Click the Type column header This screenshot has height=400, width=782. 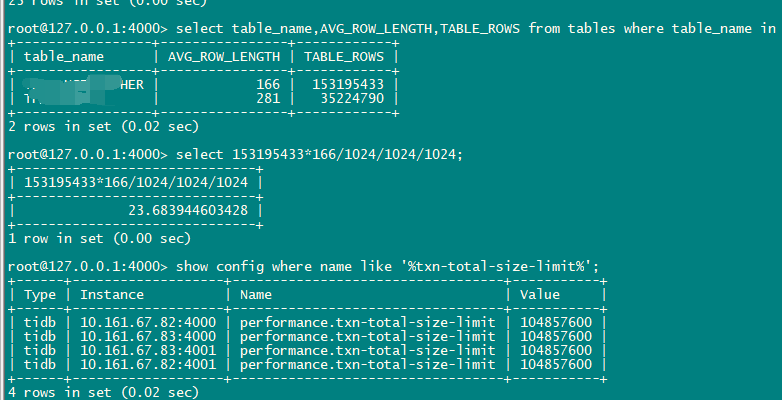(x=40, y=295)
